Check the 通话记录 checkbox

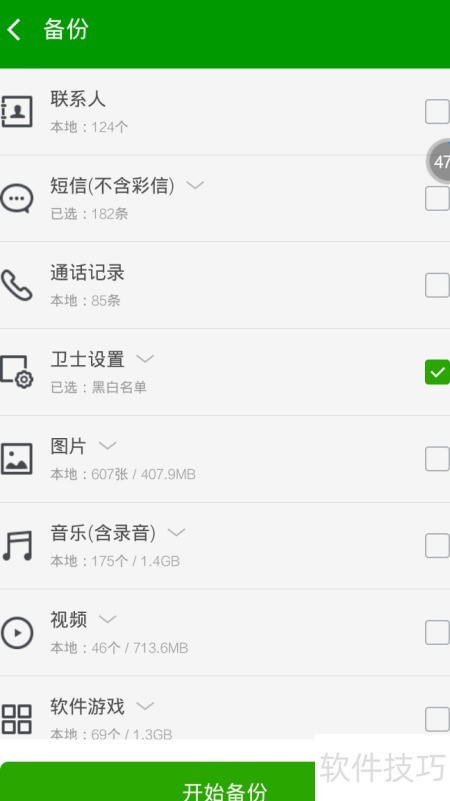point(437,285)
